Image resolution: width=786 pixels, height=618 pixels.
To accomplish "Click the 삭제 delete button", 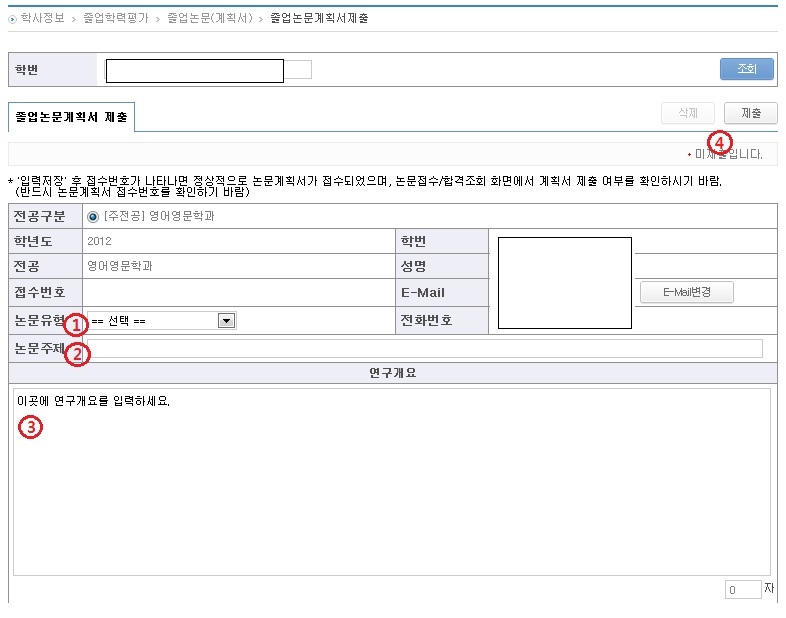I will pos(688,113).
